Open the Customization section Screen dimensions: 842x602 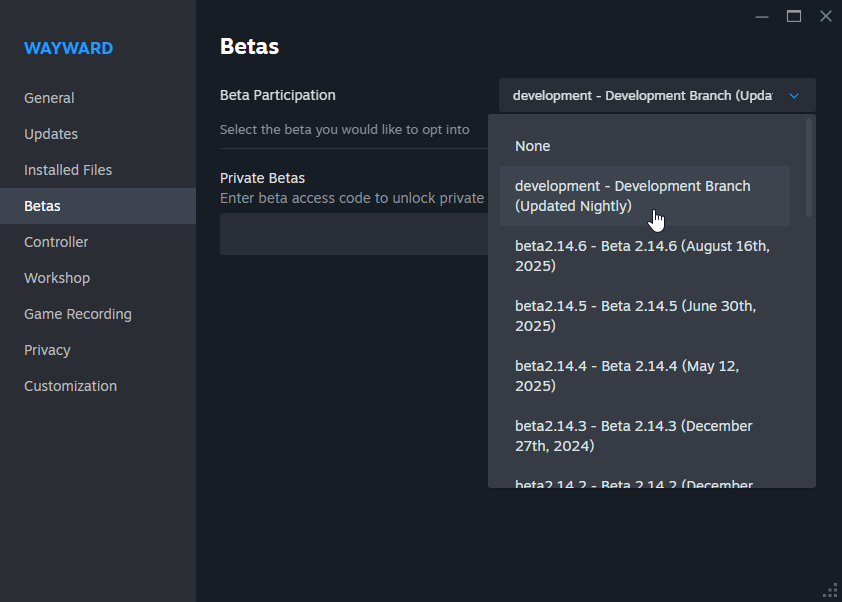click(70, 386)
